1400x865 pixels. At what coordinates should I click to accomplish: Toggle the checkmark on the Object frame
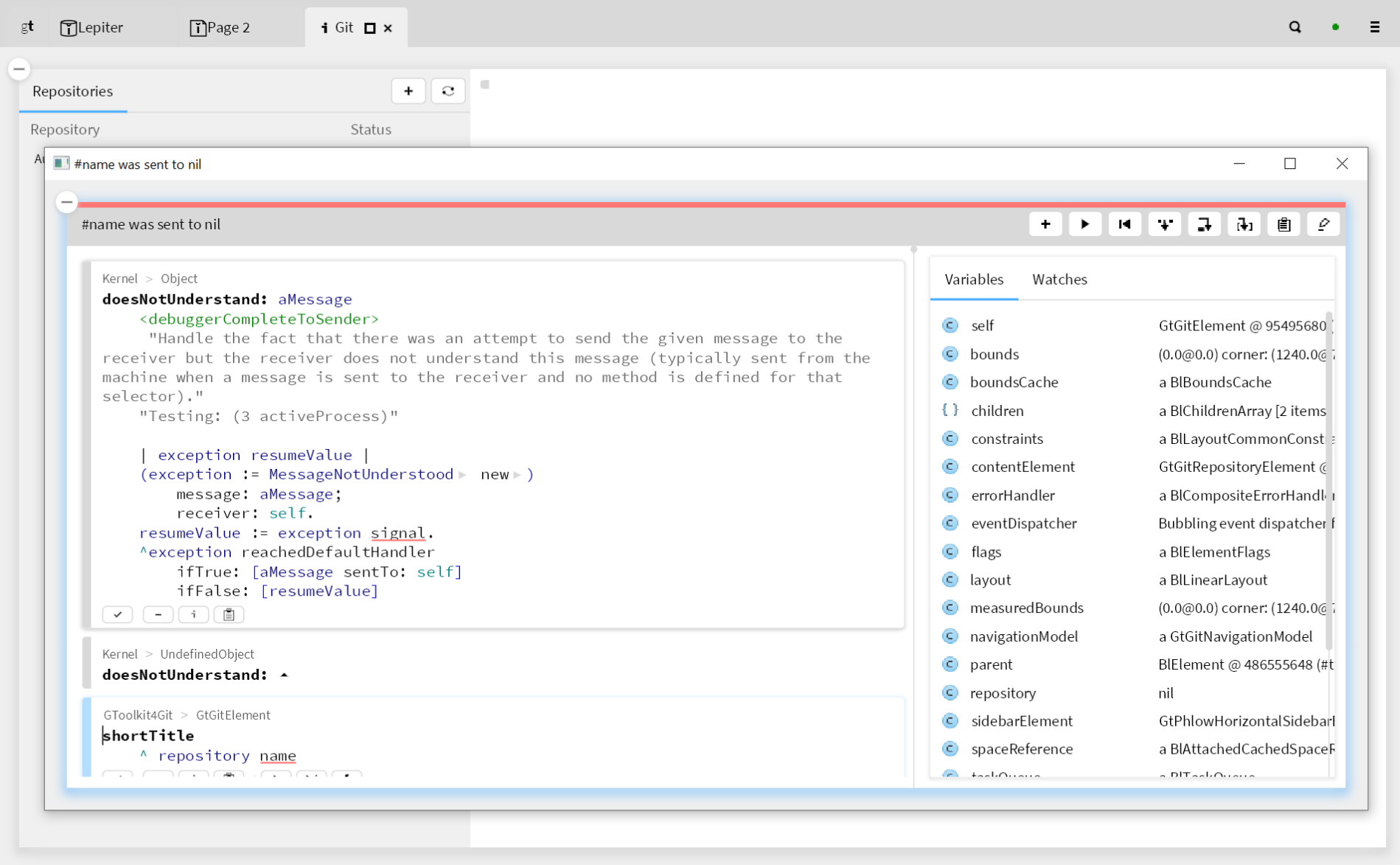(117, 614)
